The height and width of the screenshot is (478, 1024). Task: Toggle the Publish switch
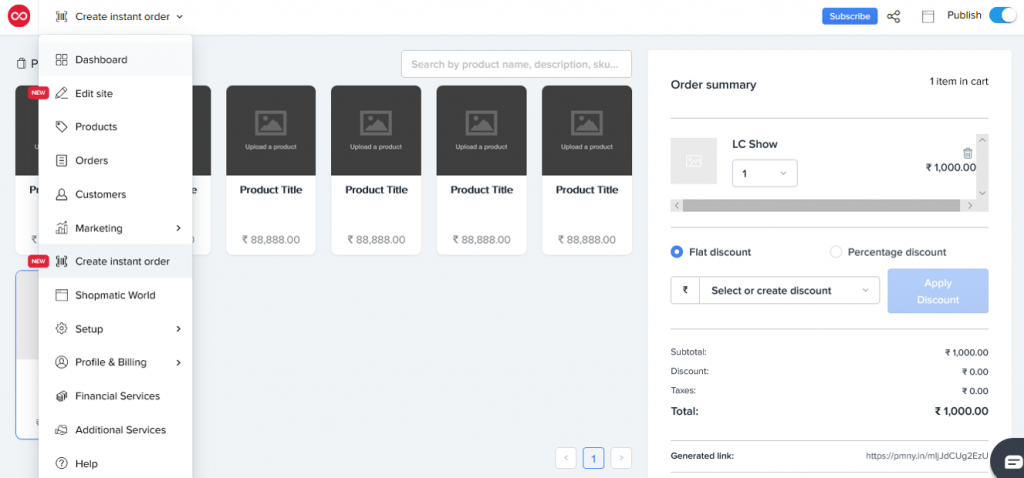tap(1002, 16)
